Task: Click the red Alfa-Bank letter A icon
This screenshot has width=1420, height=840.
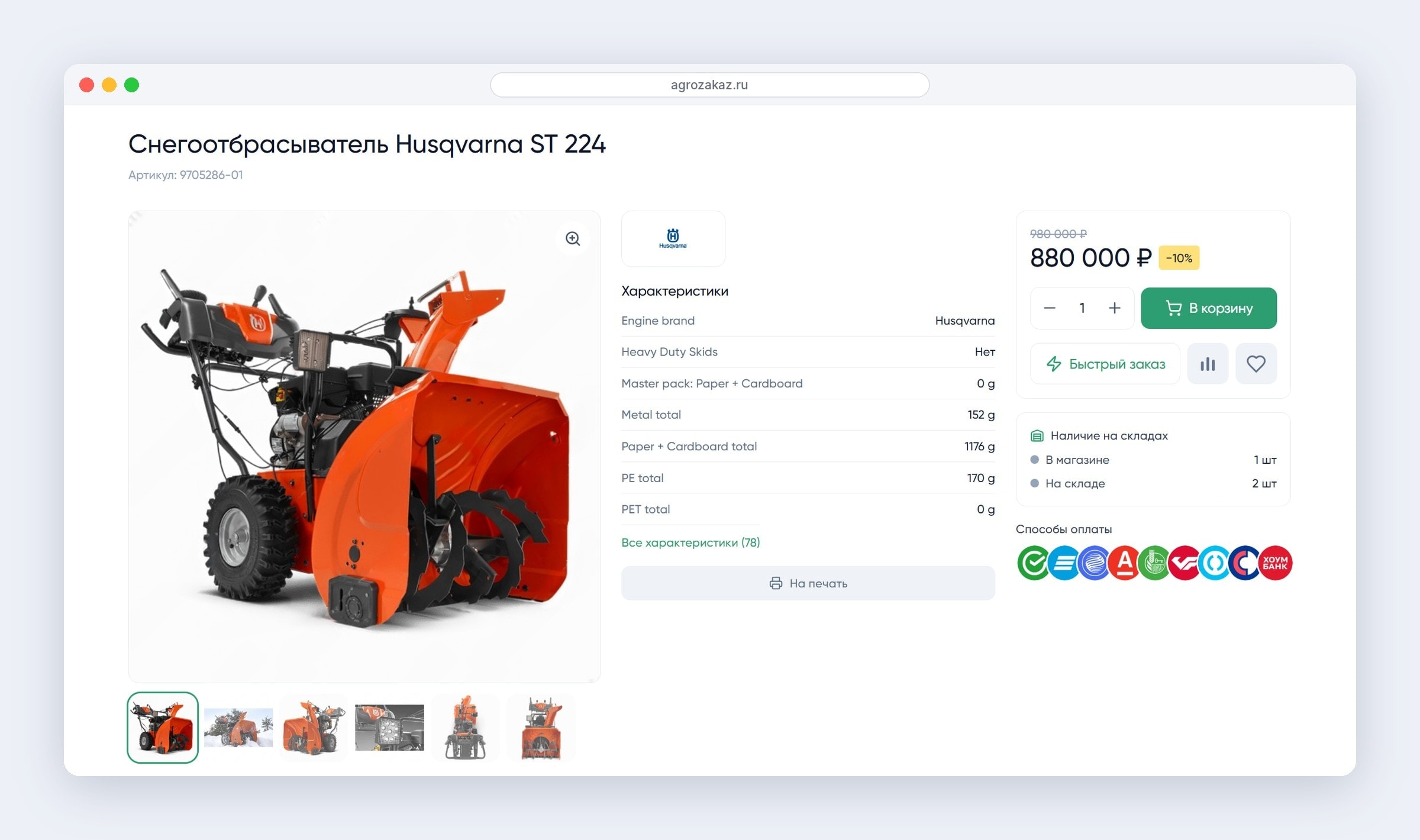Action: 1125,563
